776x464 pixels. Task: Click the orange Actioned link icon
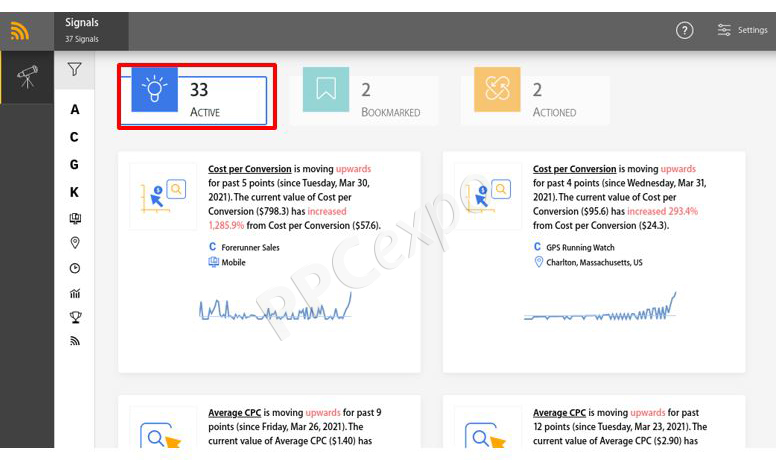pyautogui.click(x=497, y=90)
